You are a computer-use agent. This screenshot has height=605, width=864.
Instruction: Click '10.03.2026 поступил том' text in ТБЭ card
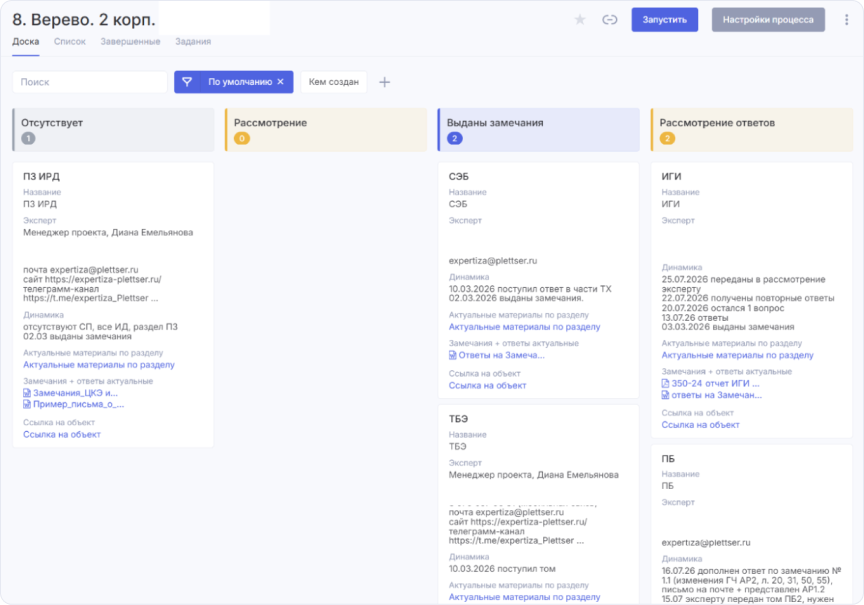click(x=502, y=569)
